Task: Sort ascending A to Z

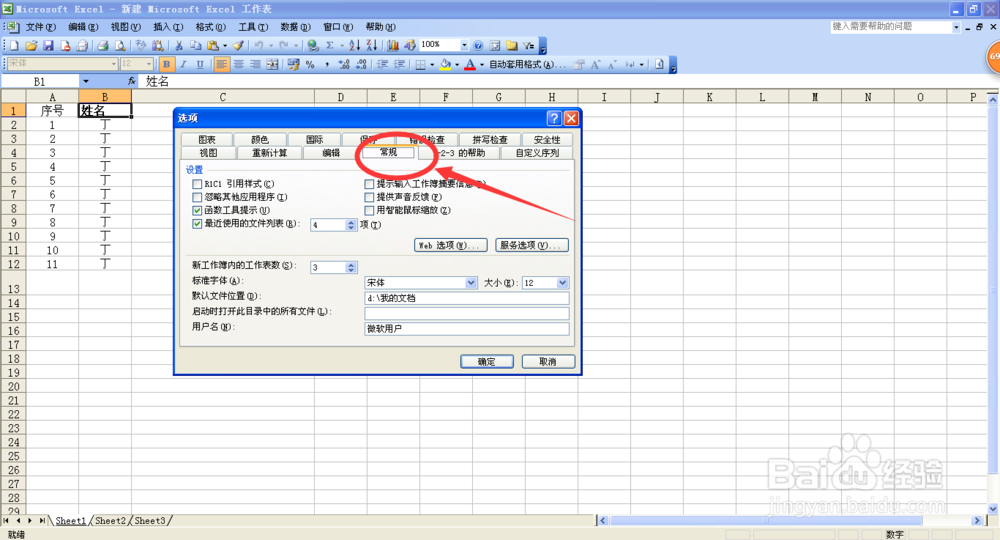Action: (x=355, y=45)
